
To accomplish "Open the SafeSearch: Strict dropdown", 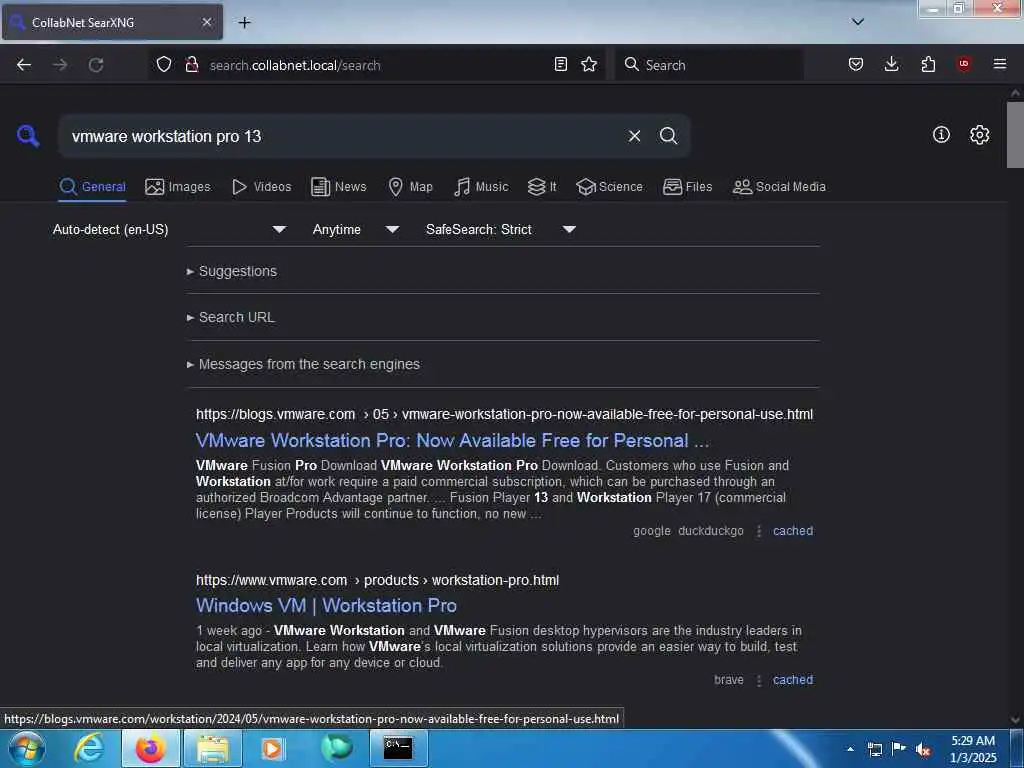I will (500, 229).
